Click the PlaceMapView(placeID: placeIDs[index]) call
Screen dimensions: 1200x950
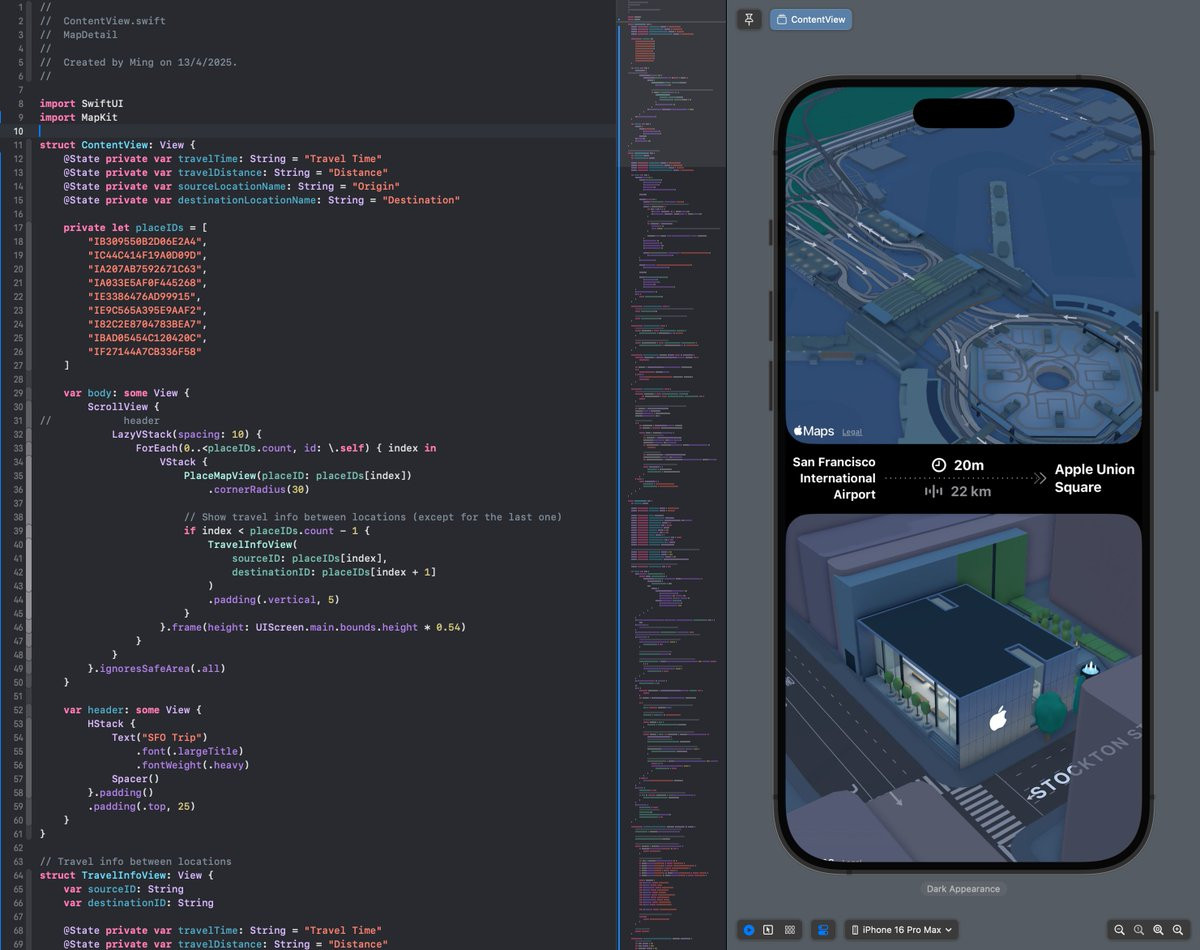[298, 476]
